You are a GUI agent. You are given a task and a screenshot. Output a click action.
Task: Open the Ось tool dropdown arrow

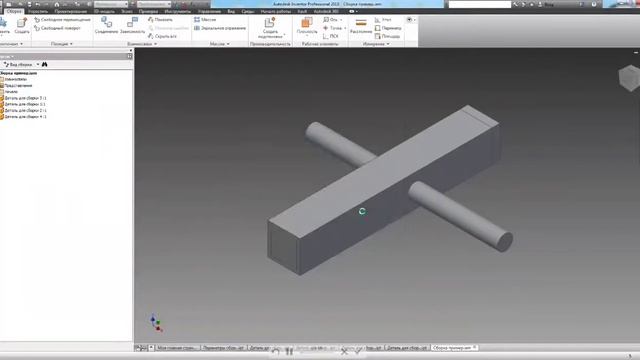click(x=341, y=20)
